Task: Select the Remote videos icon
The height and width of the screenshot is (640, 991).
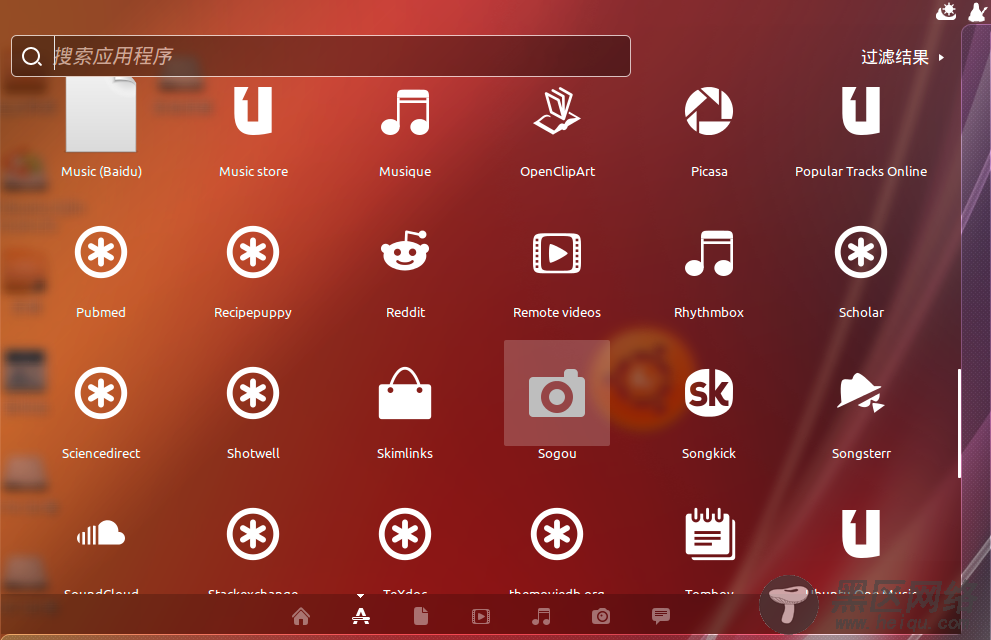Action: coord(557,253)
